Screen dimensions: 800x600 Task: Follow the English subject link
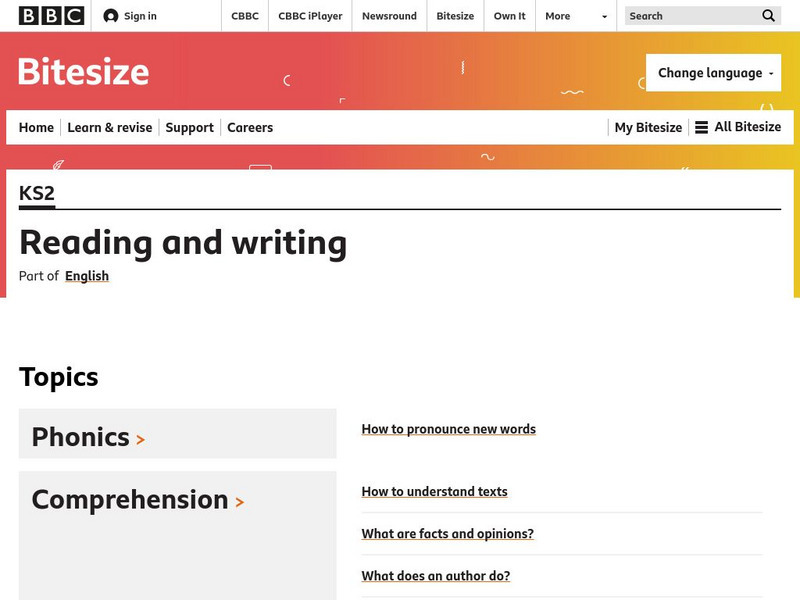coord(87,276)
